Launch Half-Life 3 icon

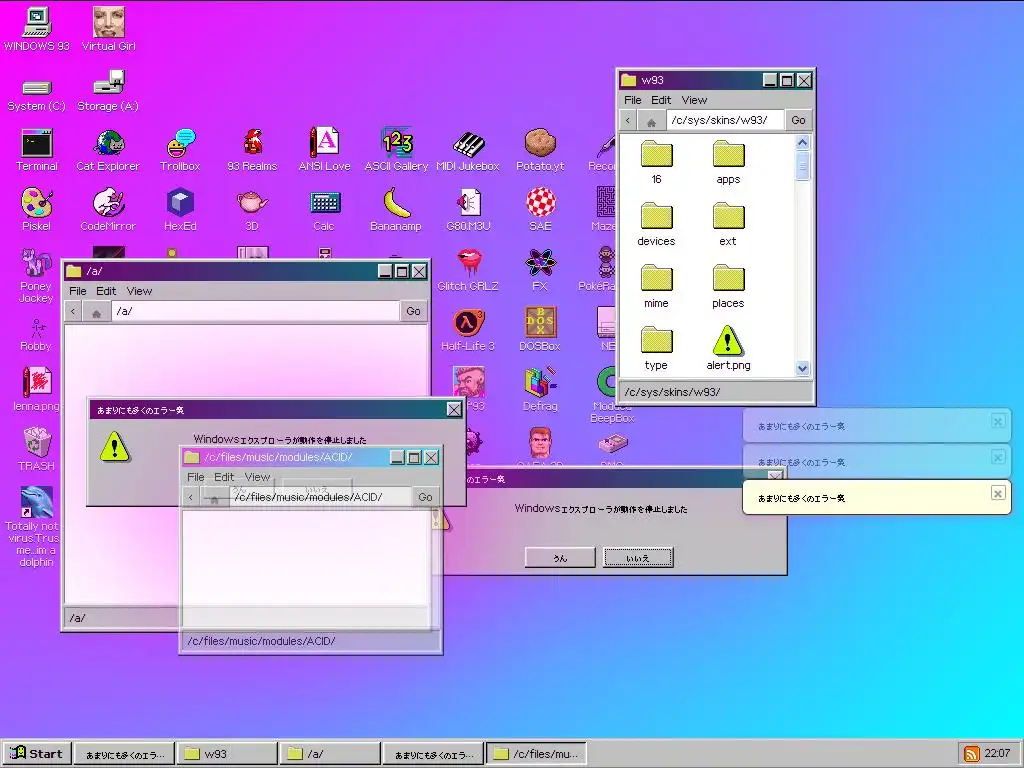(468, 330)
